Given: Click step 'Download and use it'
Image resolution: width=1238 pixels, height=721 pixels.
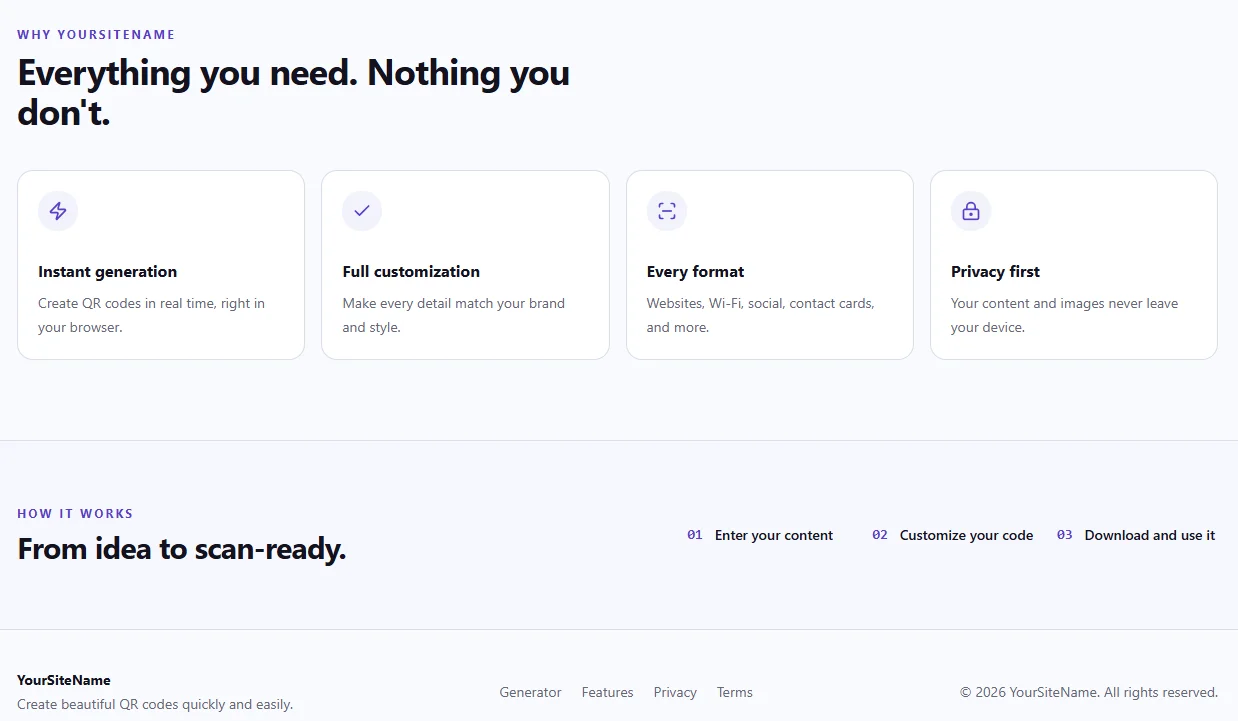Looking at the screenshot, I should click(x=1150, y=535).
